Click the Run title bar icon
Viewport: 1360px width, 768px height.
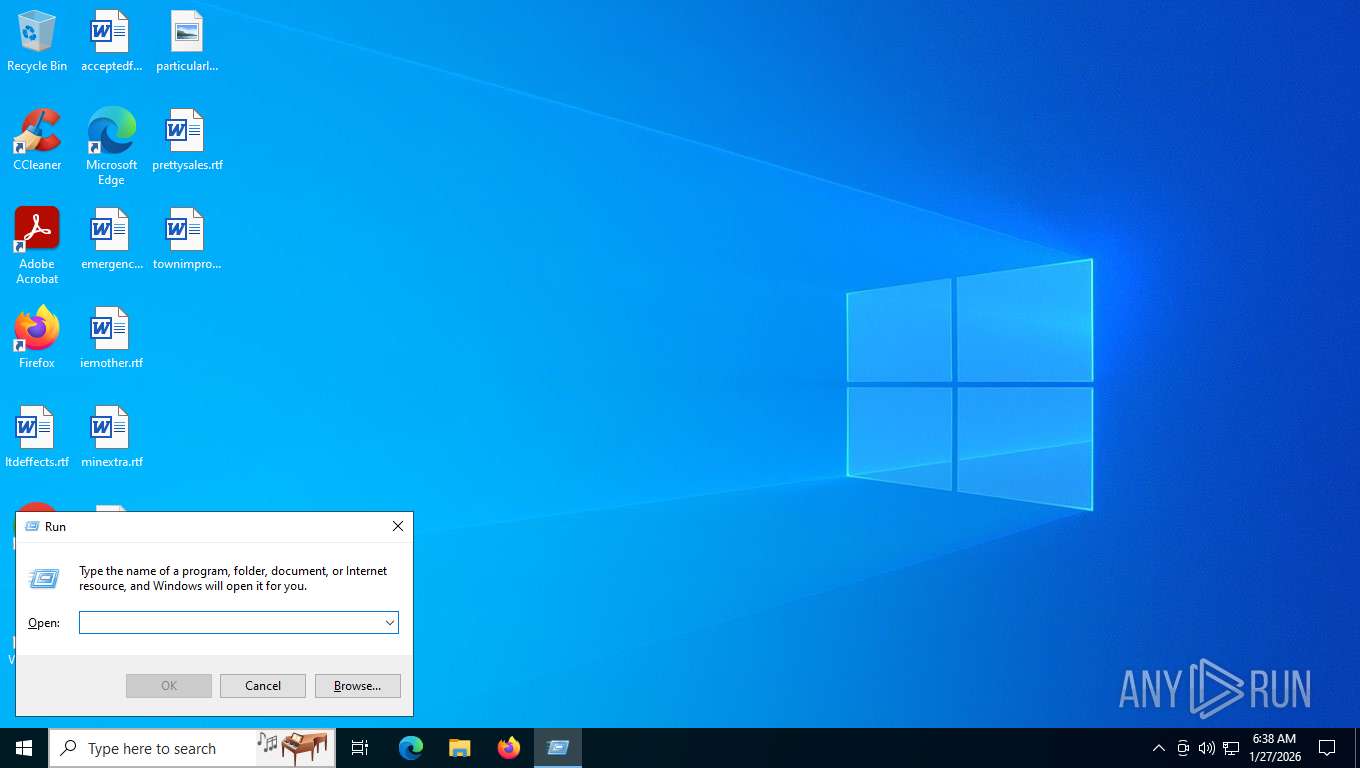(x=32, y=526)
